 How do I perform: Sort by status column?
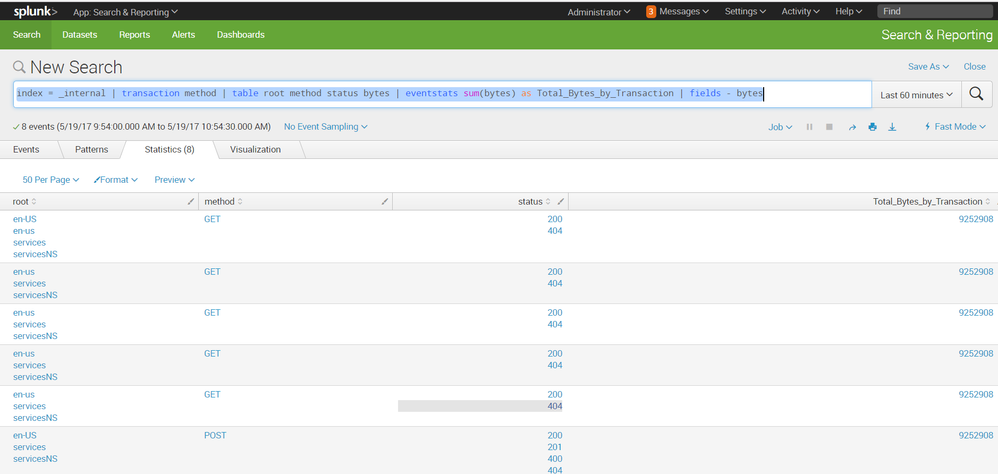534,202
